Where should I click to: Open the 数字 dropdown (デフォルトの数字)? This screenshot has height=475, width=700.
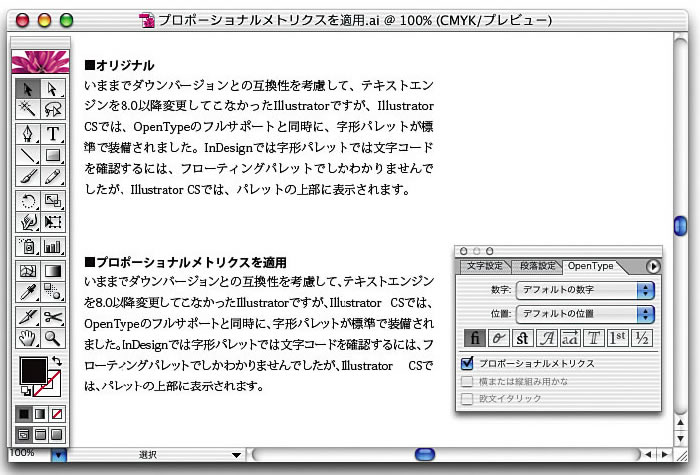pyautogui.click(x=585, y=290)
